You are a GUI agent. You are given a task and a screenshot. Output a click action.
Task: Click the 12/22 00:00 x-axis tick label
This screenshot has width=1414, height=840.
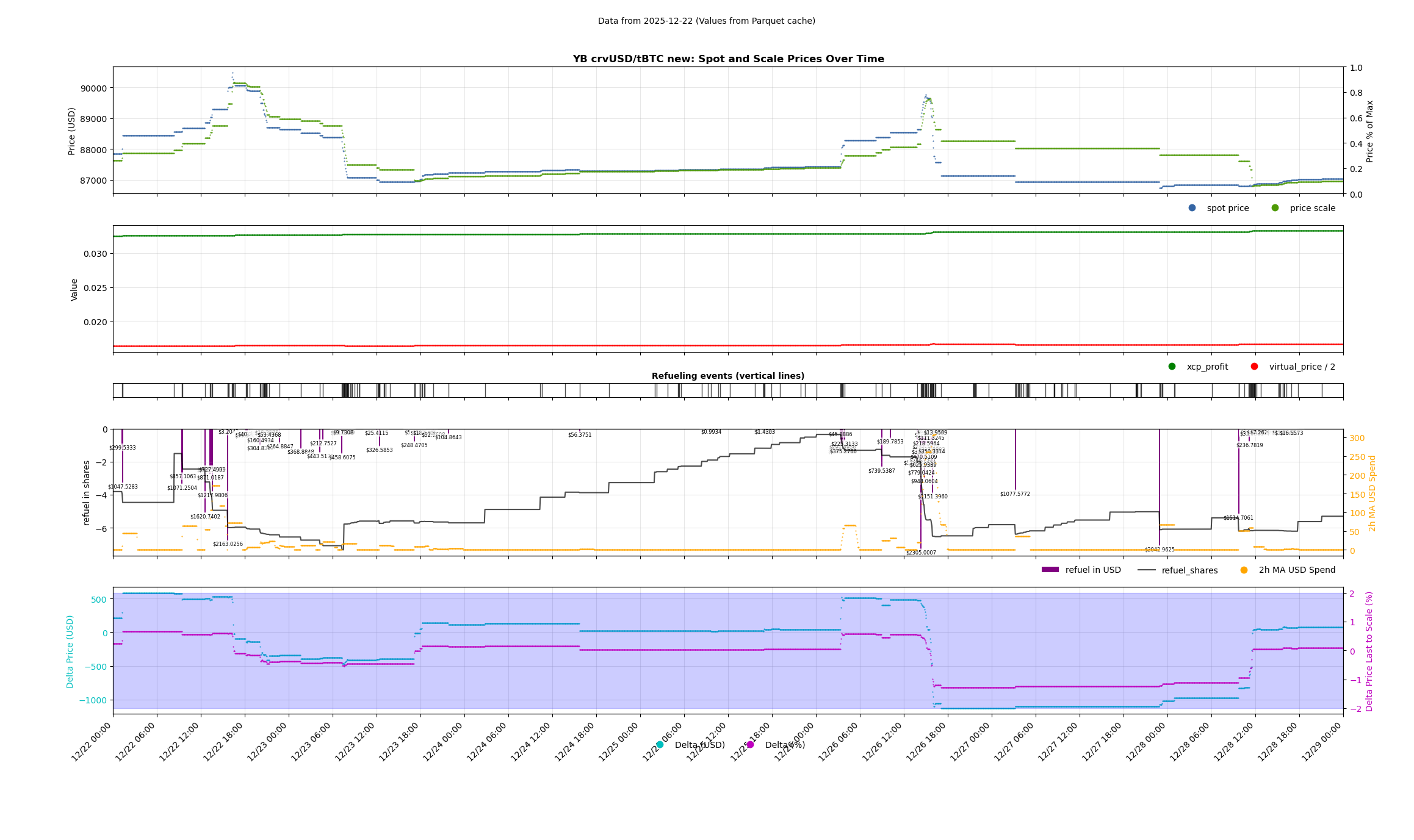point(92,742)
